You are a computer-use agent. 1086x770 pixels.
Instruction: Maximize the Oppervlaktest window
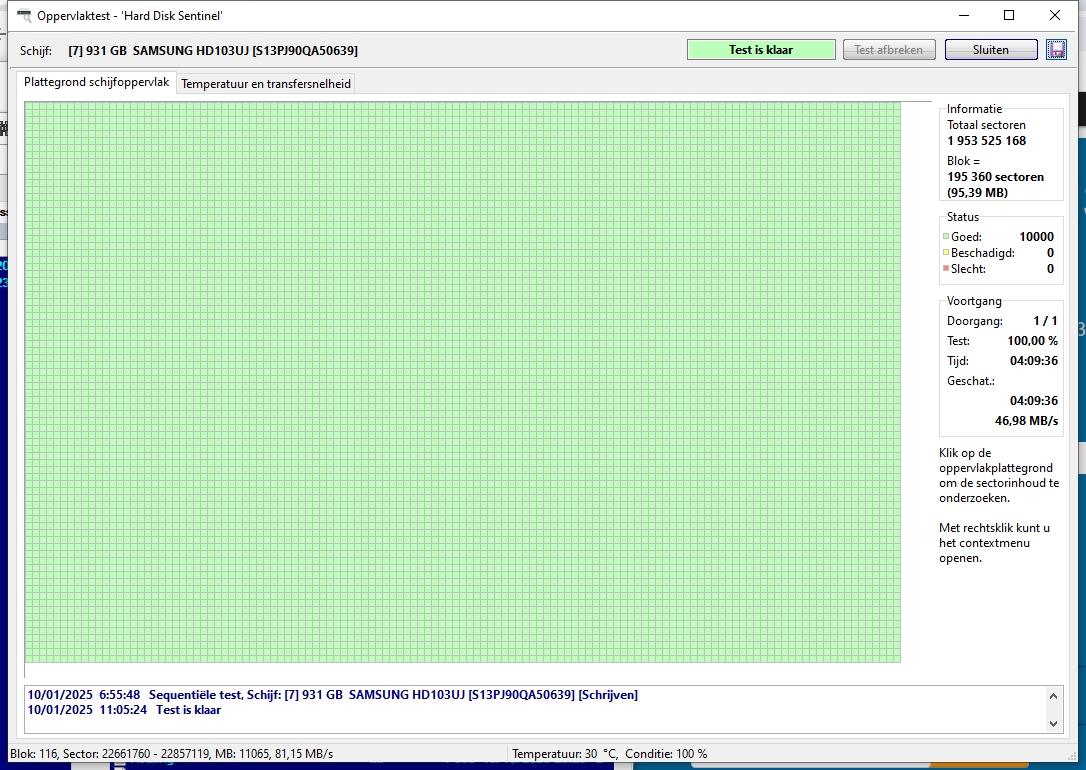coord(1009,15)
